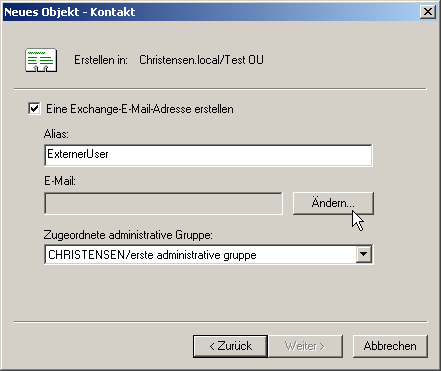Viewport: 441px width, 371px height.
Task: Click the 'Eine Exchange-E-Mail-Adresse erstellen' checkbox label
Action: click(140, 109)
